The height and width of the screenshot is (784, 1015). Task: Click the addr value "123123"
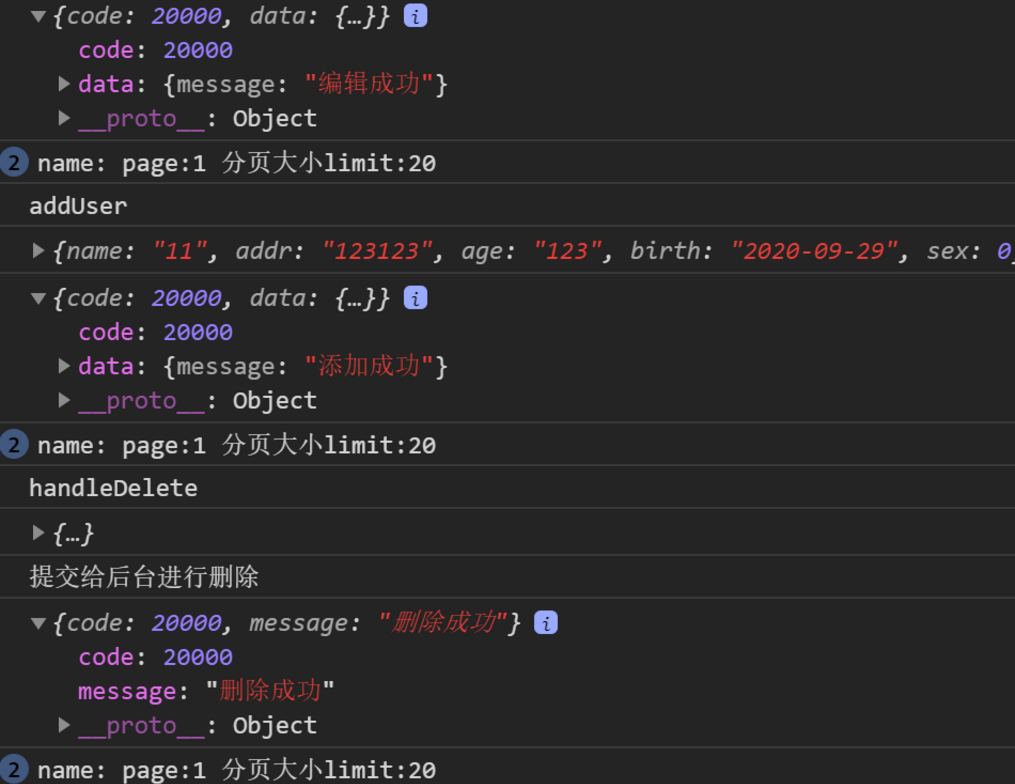tap(377, 251)
